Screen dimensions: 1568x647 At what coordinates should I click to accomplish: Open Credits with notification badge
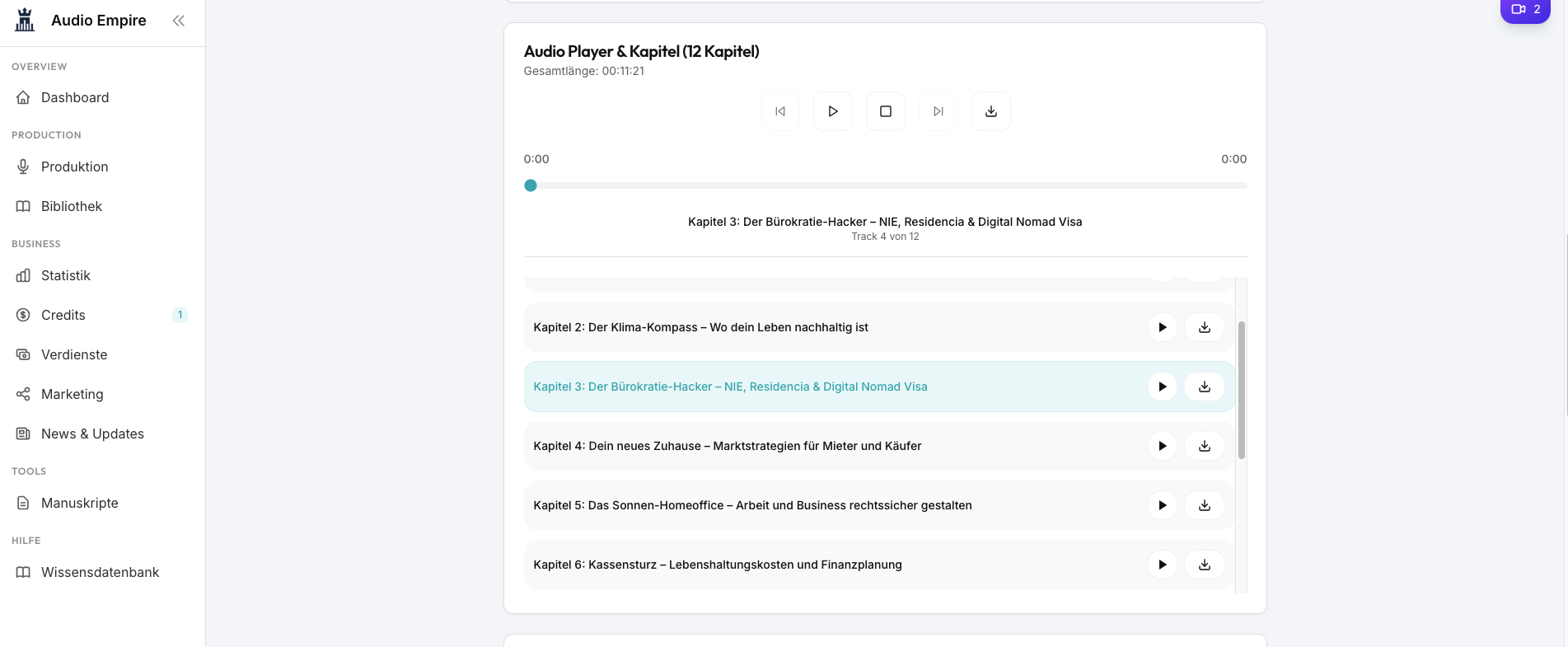click(63, 315)
